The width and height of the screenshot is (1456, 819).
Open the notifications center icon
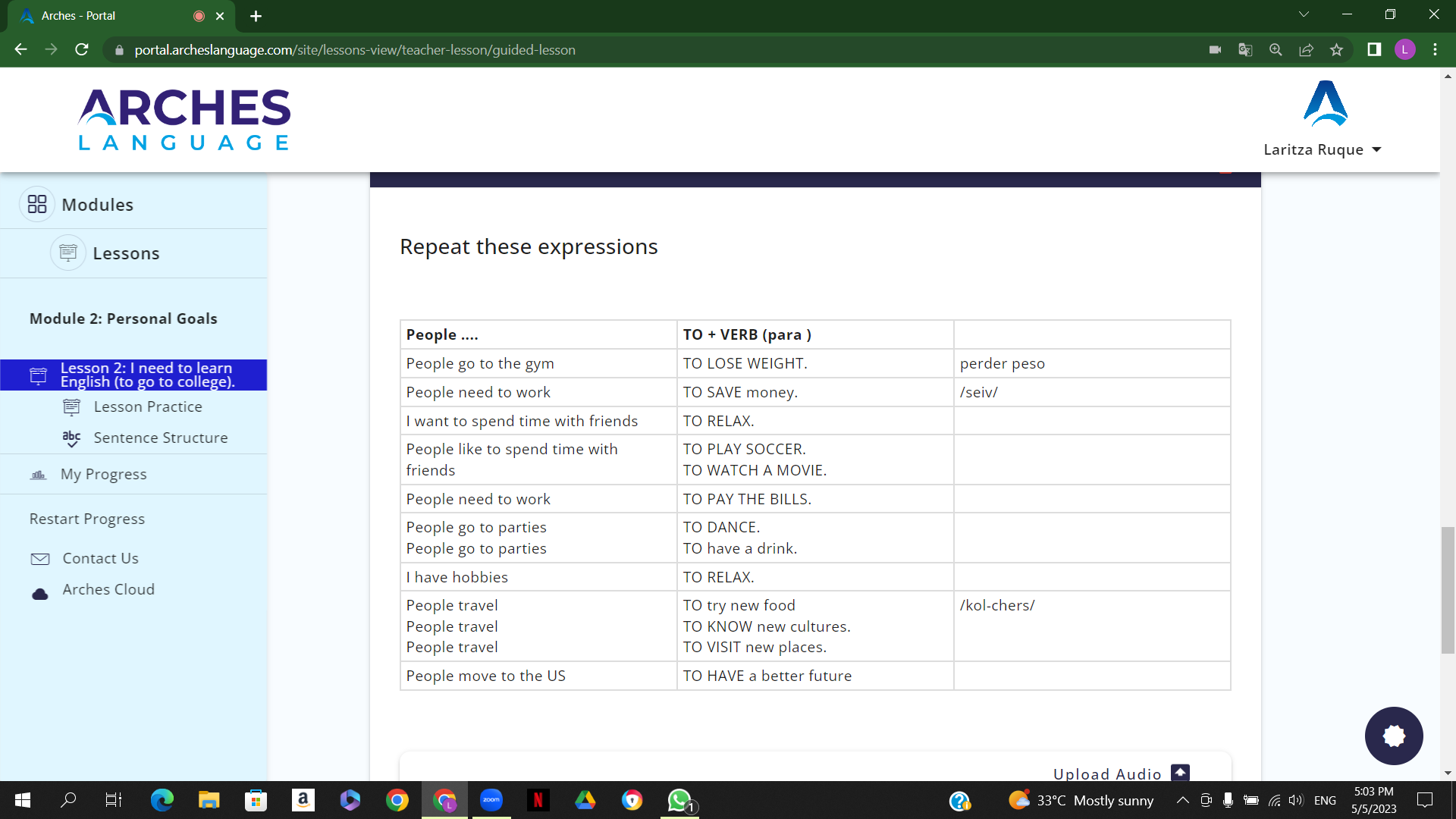tap(1425, 800)
